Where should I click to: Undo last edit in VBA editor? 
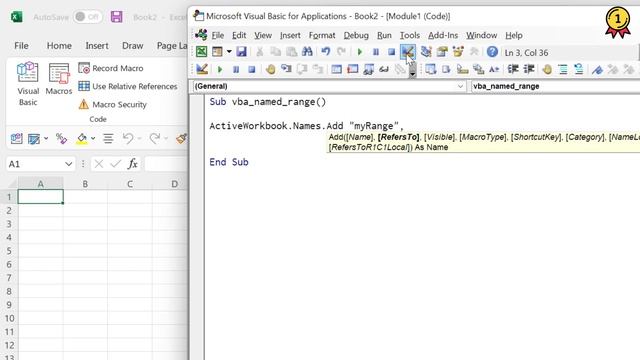click(325, 52)
